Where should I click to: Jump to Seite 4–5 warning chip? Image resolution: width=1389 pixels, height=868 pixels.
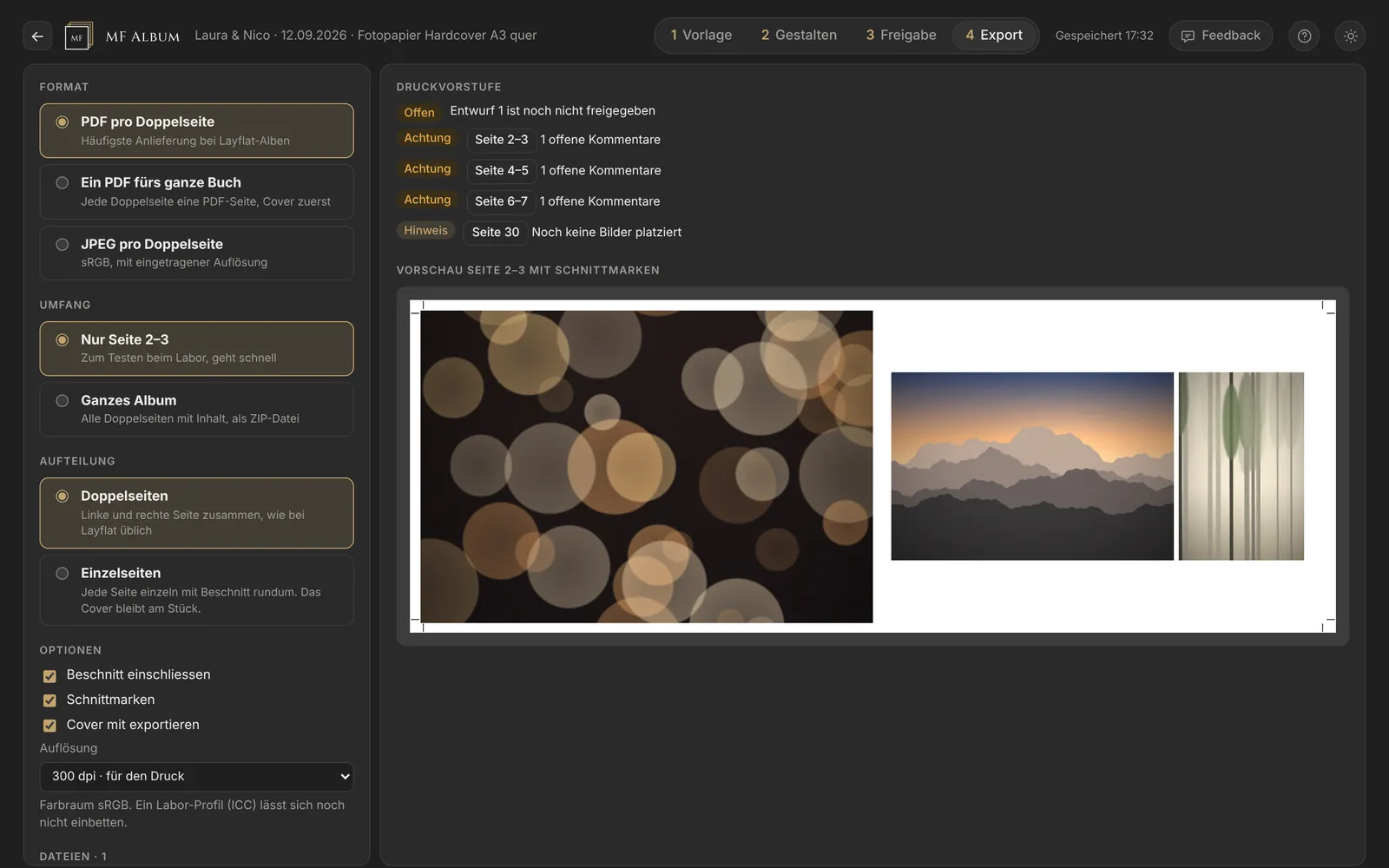(502, 170)
